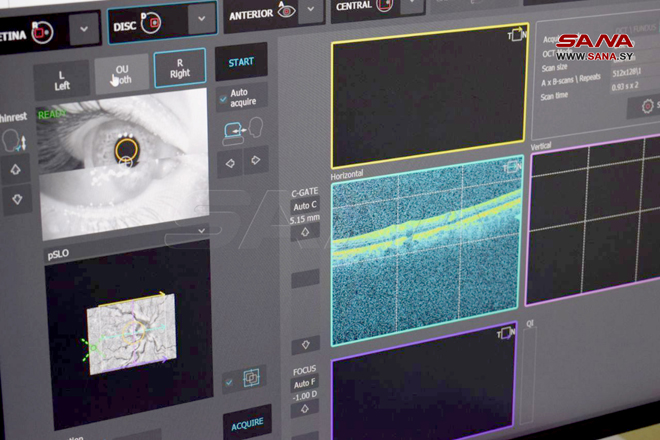
Task: Click Auto C under C-GATE
Action: [305, 206]
